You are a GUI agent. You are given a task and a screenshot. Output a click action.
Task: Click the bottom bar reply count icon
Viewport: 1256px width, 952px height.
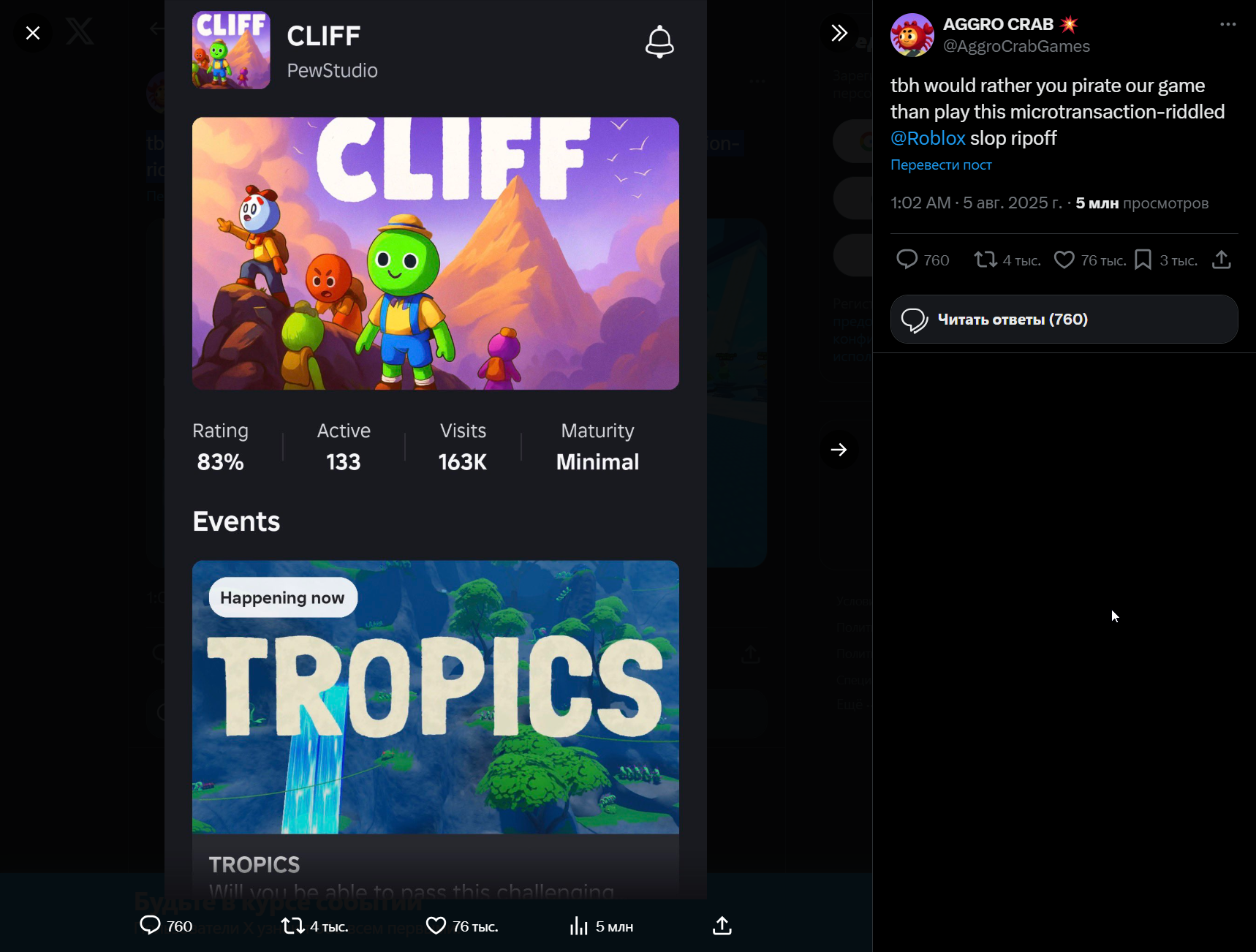click(150, 926)
